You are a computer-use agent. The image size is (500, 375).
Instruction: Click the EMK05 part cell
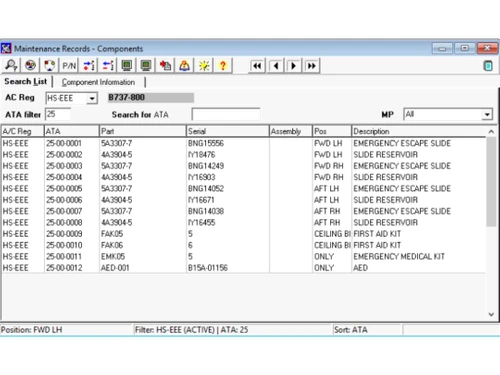(x=143, y=257)
